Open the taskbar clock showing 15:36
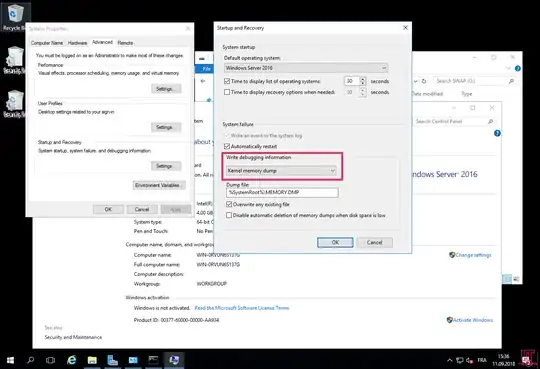This screenshot has width=540, height=369. [503, 360]
